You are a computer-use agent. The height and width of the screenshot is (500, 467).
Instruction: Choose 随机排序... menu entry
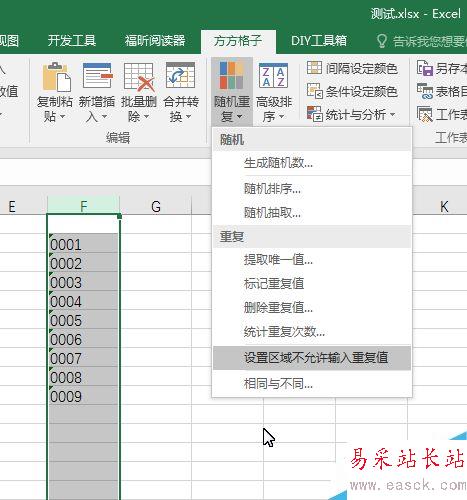(x=312, y=189)
